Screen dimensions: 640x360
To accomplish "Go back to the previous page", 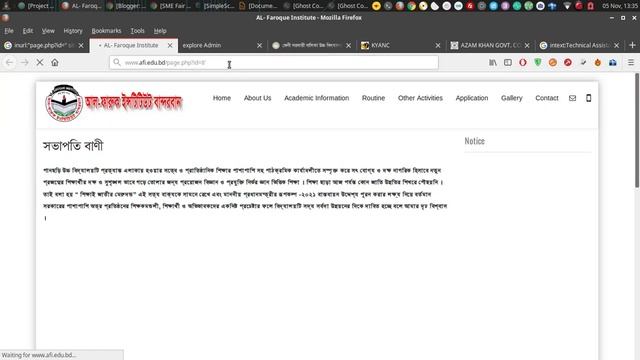I will click(x=9, y=62).
